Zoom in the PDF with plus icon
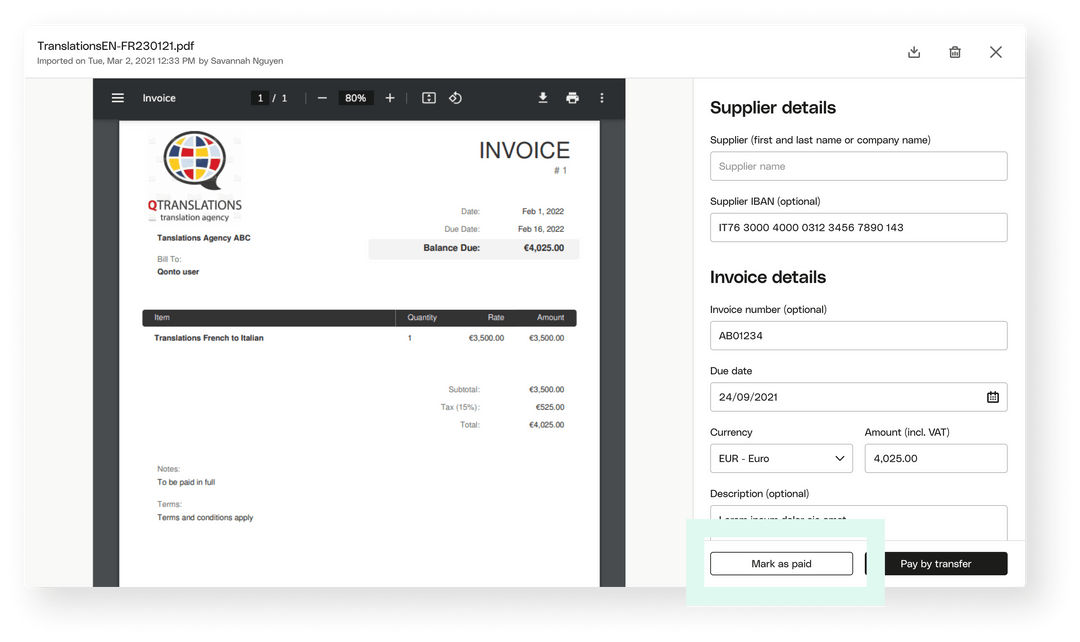1080x642 pixels. pos(390,98)
